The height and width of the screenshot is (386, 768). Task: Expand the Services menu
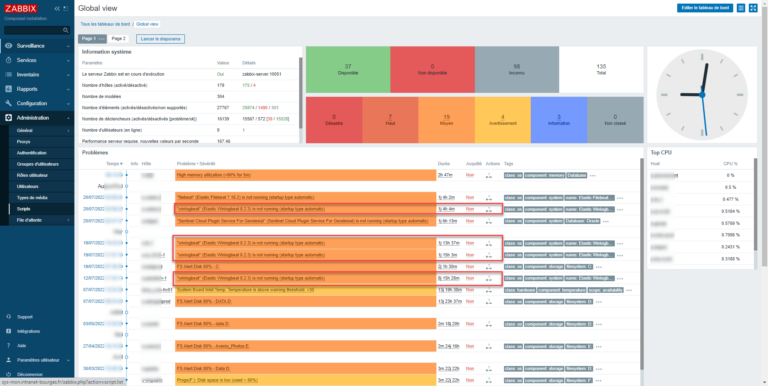[37, 60]
